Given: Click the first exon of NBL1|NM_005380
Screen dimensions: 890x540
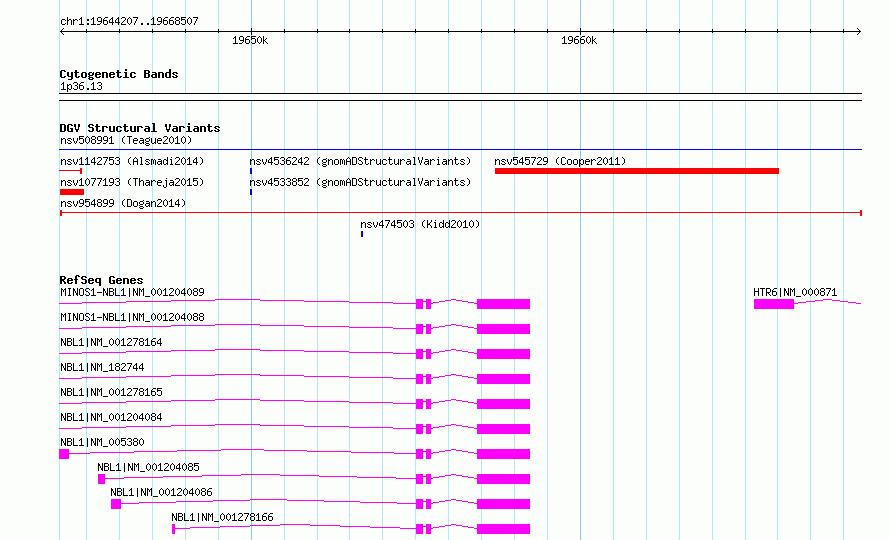Looking at the screenshot, I should click(64, 454).
